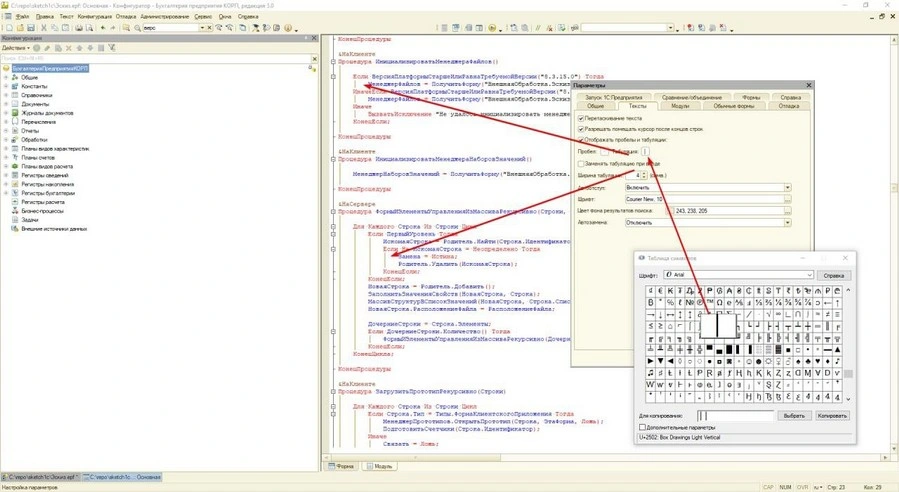The image size is (899, 492).
Task: Click the Выбрать button
Action: (793, 415)
